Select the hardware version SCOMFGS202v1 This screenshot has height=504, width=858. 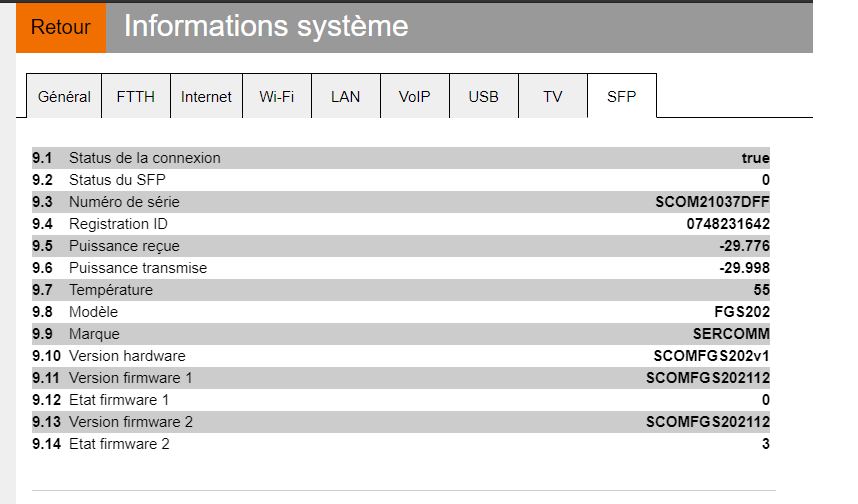click(711, 356)
